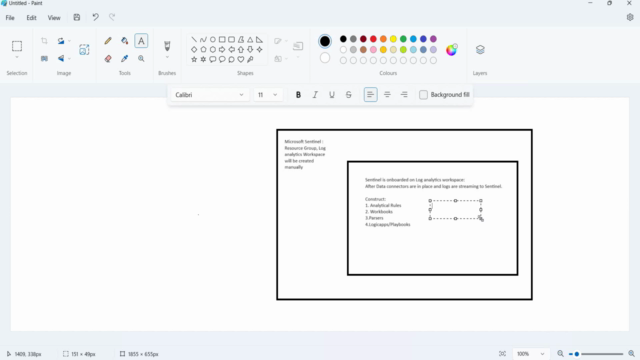
Task: Choose the Diamond shape
Action: coord(194,49)
